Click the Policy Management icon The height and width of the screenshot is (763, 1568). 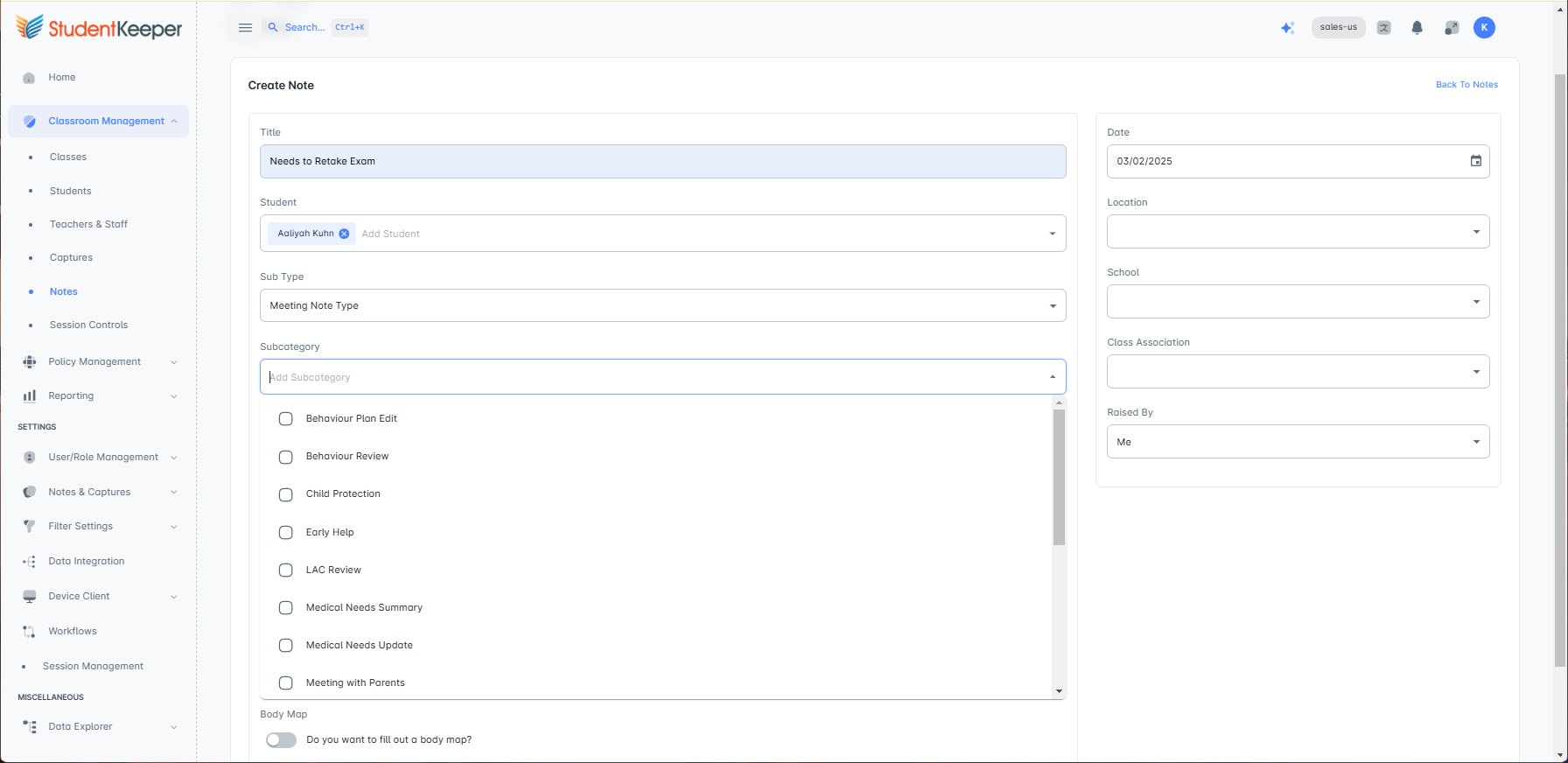30,362
